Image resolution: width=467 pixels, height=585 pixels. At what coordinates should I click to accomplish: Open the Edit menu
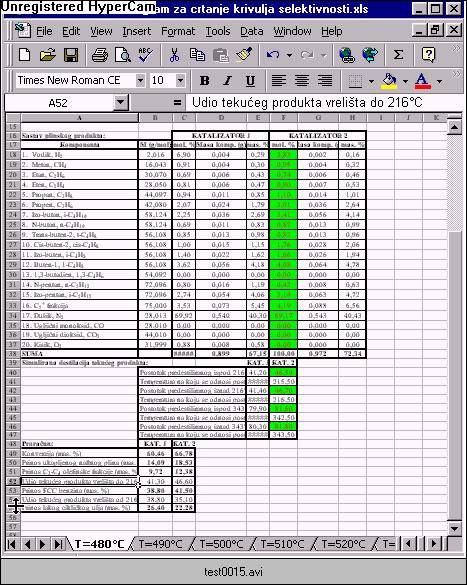pyautogui.click(x=71, y=31)
